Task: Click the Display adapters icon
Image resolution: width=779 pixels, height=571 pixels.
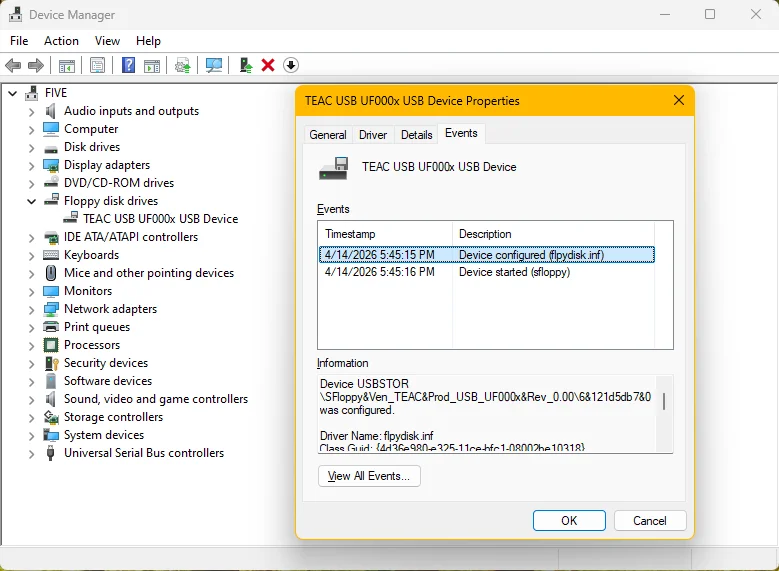Action: click(x=51, y=165)
